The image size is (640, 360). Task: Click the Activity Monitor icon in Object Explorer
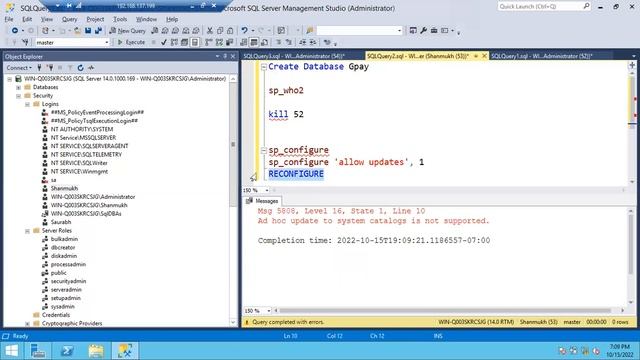[91, 68]
